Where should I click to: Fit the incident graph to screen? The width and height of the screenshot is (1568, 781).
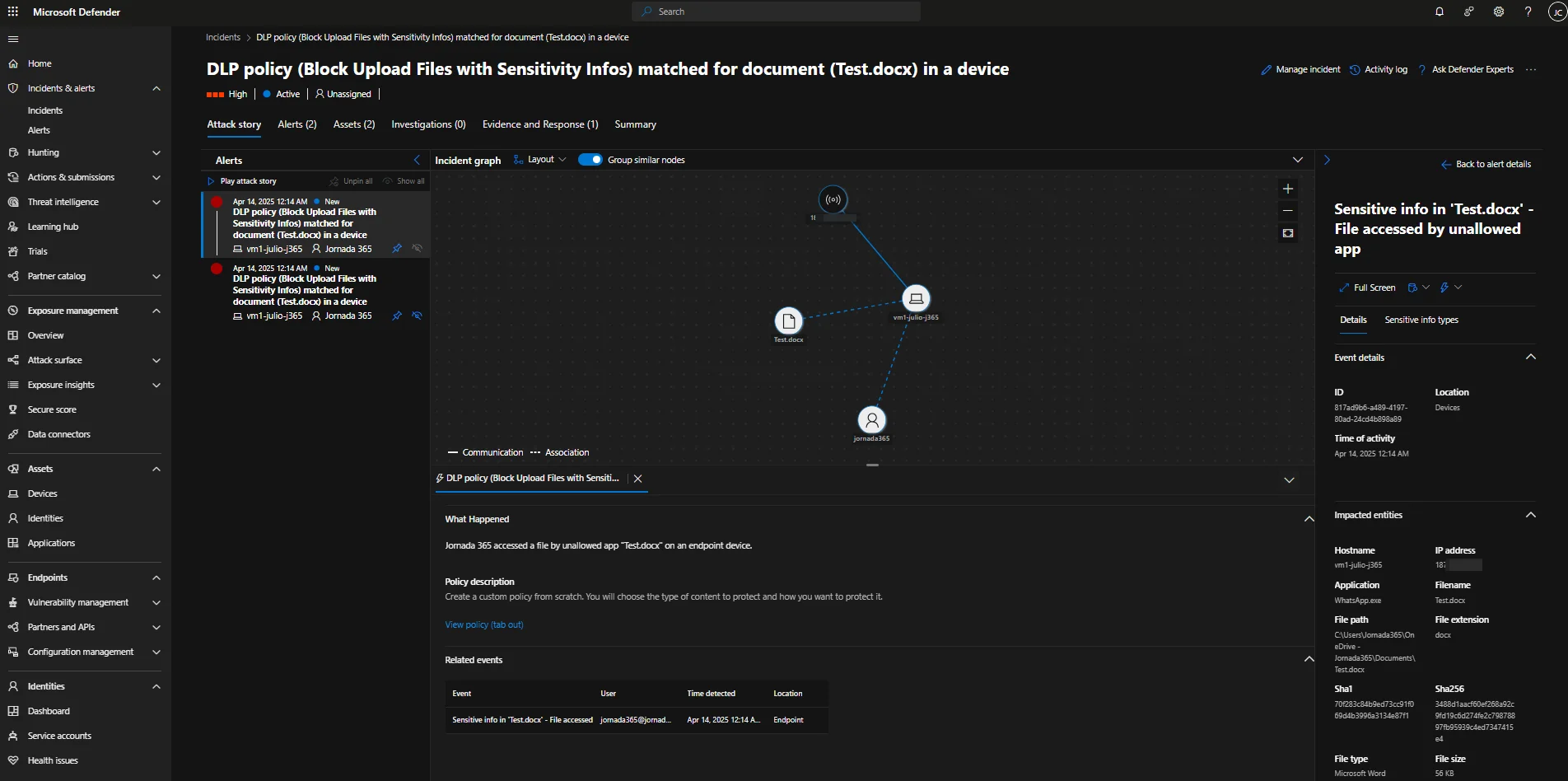click(1288, 234)
